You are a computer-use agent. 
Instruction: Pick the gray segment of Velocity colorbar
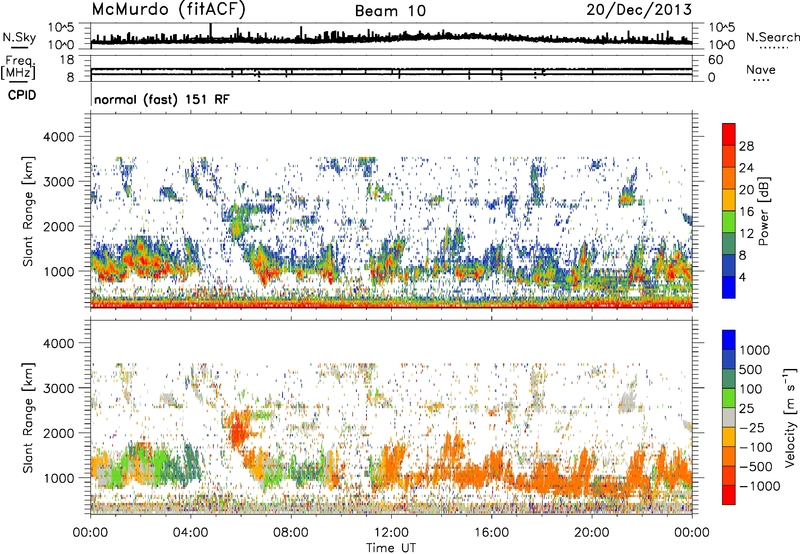click(x=729, y=418)
